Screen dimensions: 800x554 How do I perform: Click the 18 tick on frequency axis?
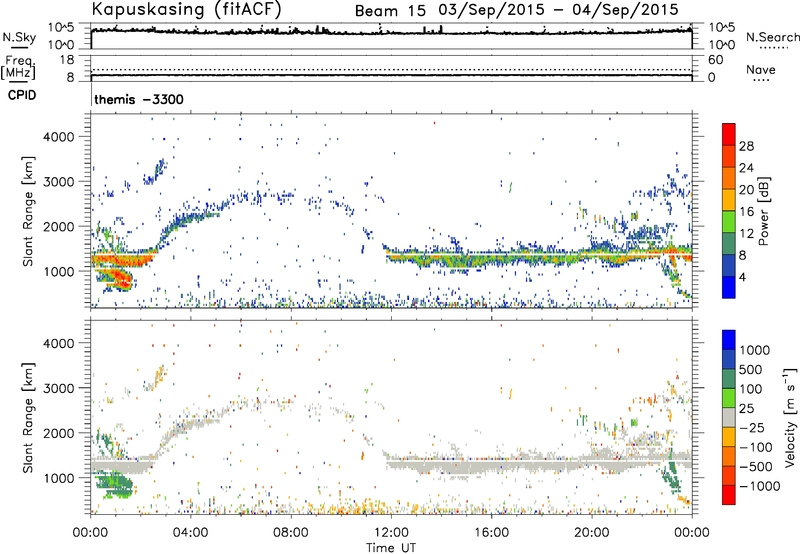click(66, 60)
